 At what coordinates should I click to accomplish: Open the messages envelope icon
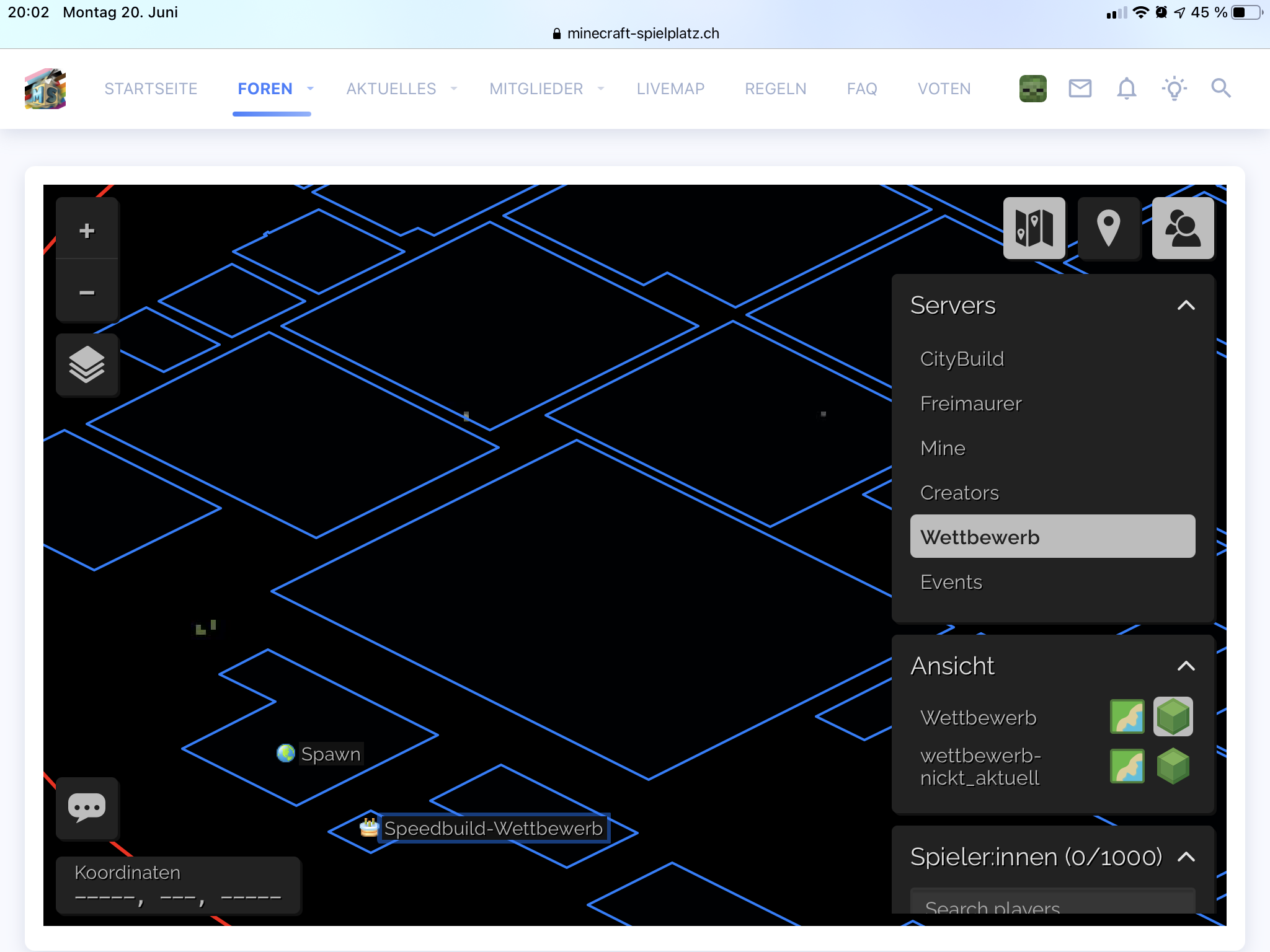click(x=1080, y=89)
